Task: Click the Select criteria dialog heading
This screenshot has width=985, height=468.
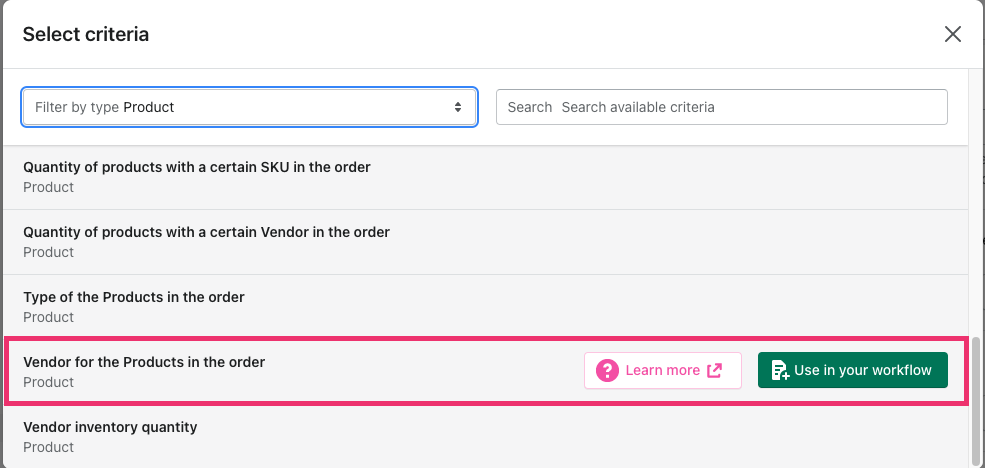Action: click(86, 35)
